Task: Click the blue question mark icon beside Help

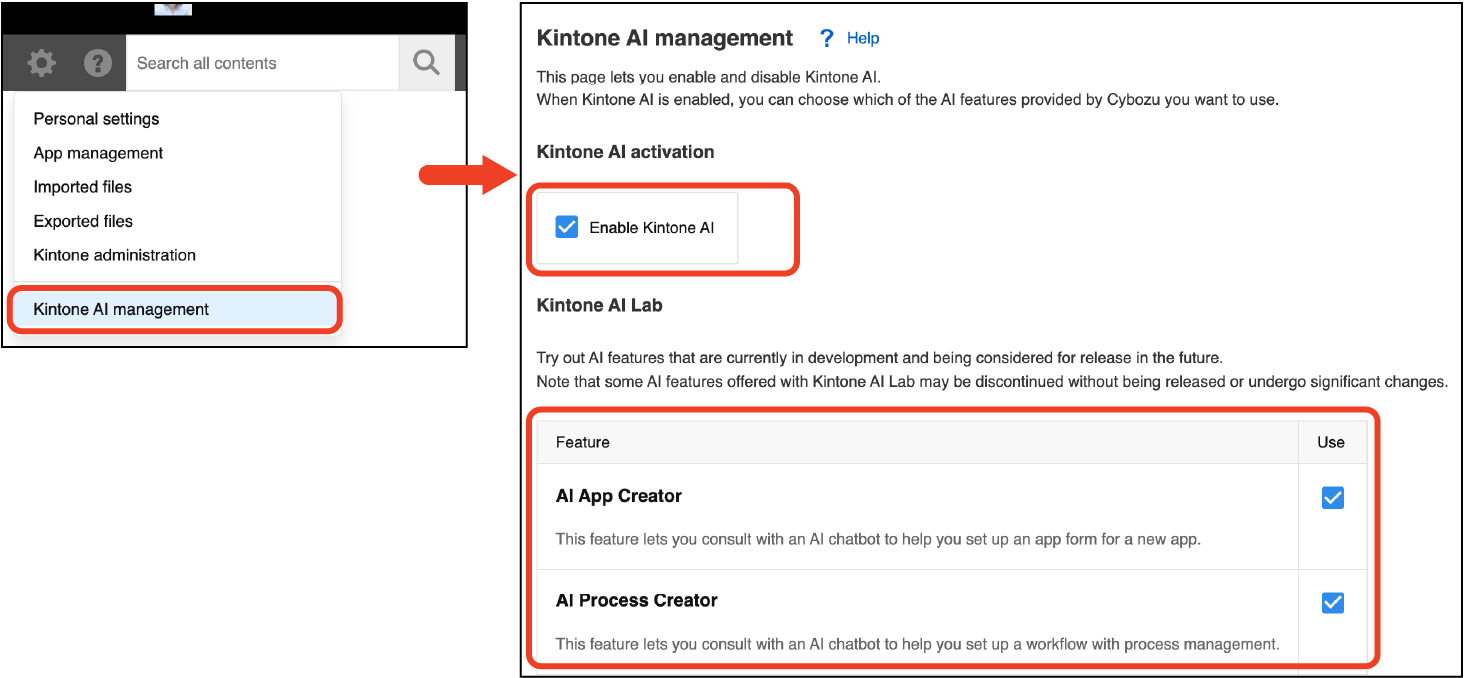Action: point(826,38)
